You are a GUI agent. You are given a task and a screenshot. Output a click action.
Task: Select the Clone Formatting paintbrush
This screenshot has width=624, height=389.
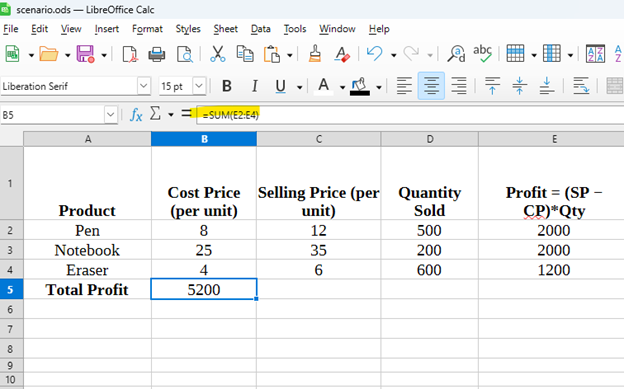pos(315,54)
